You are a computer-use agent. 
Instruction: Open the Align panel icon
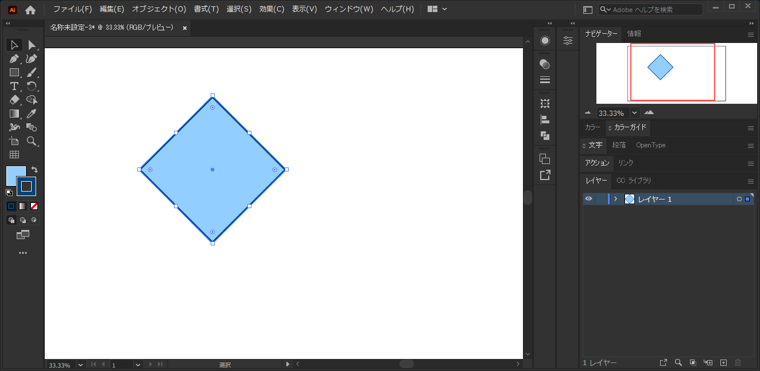pyautogui.click(x=545, y=119)
